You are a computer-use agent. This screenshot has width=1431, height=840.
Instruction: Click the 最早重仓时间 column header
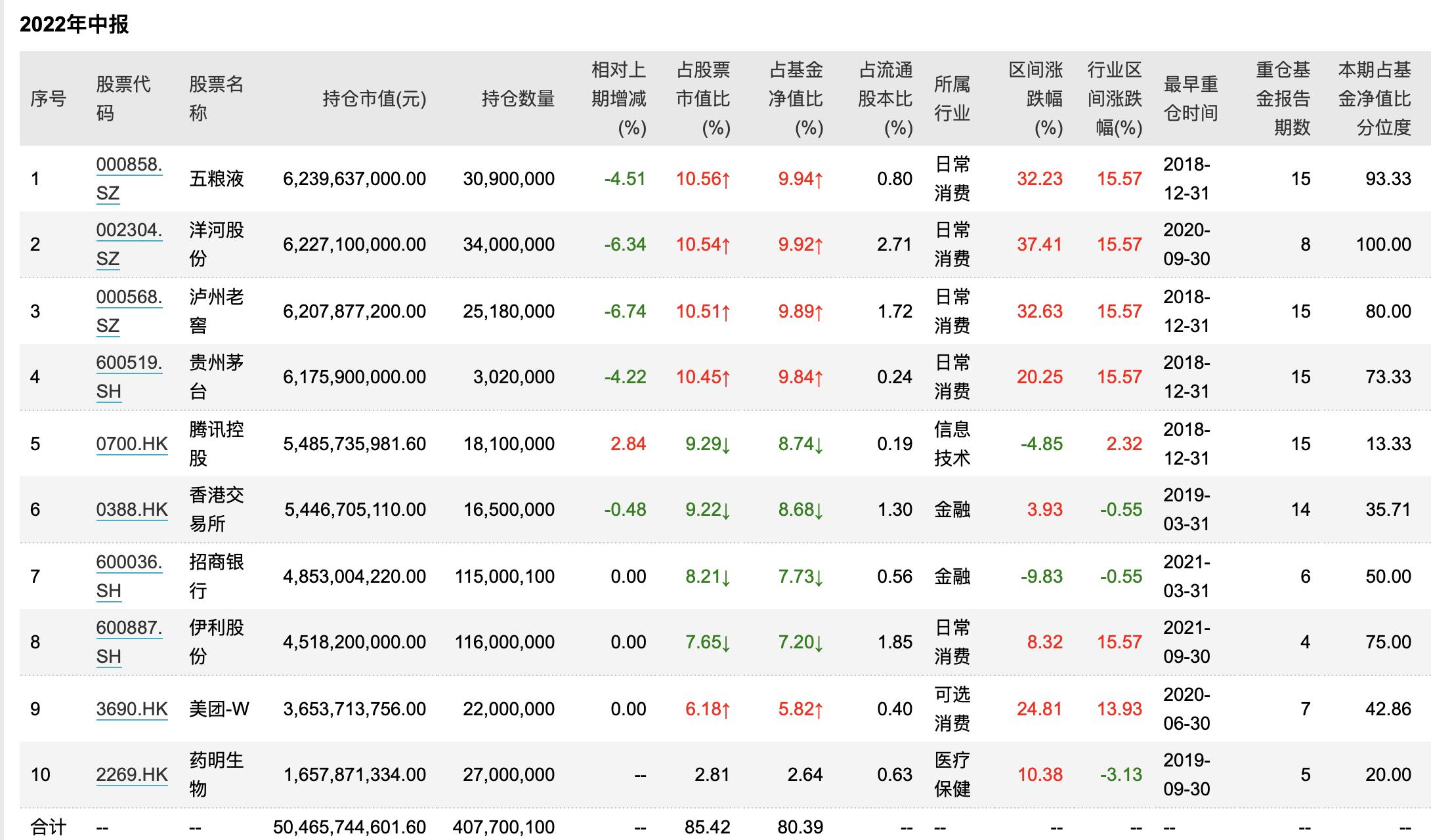[x=1191, y=98]
